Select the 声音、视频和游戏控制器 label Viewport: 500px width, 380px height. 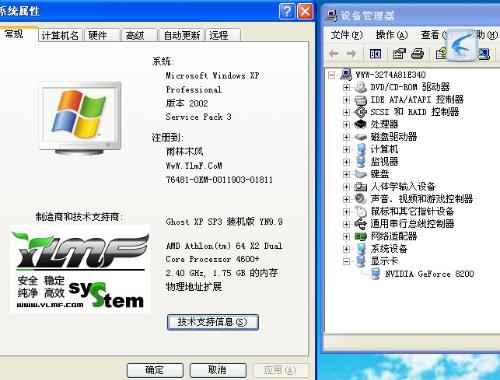click(422, 199)
